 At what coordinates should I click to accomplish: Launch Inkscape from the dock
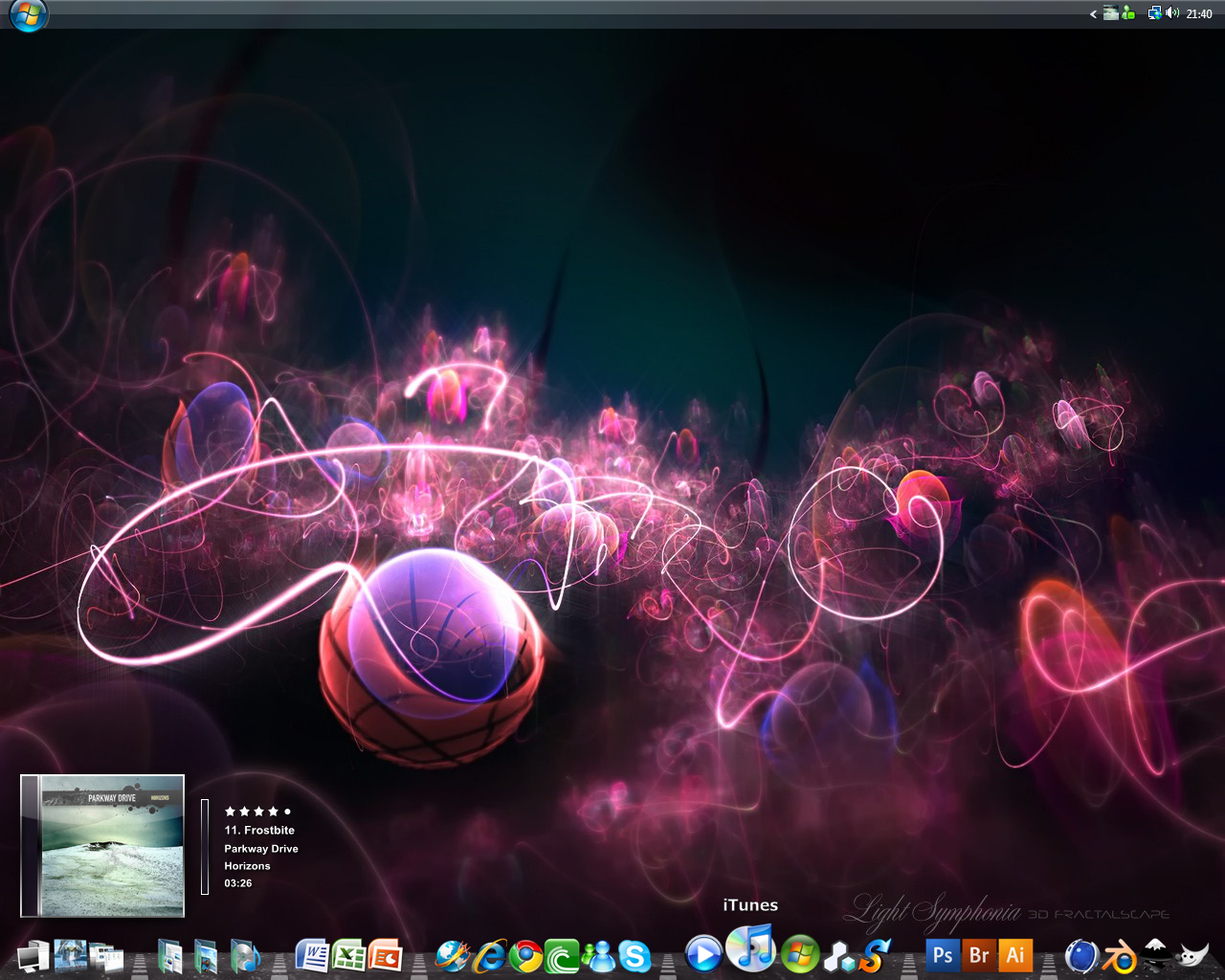pos(1156,956)
